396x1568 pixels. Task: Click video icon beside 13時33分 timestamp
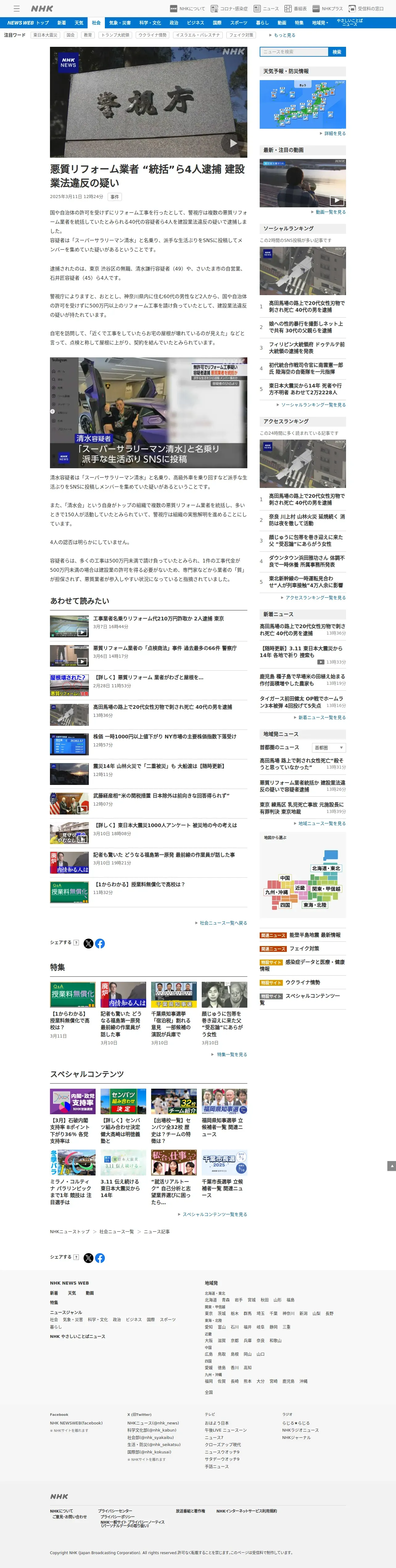tap(320, 662)
